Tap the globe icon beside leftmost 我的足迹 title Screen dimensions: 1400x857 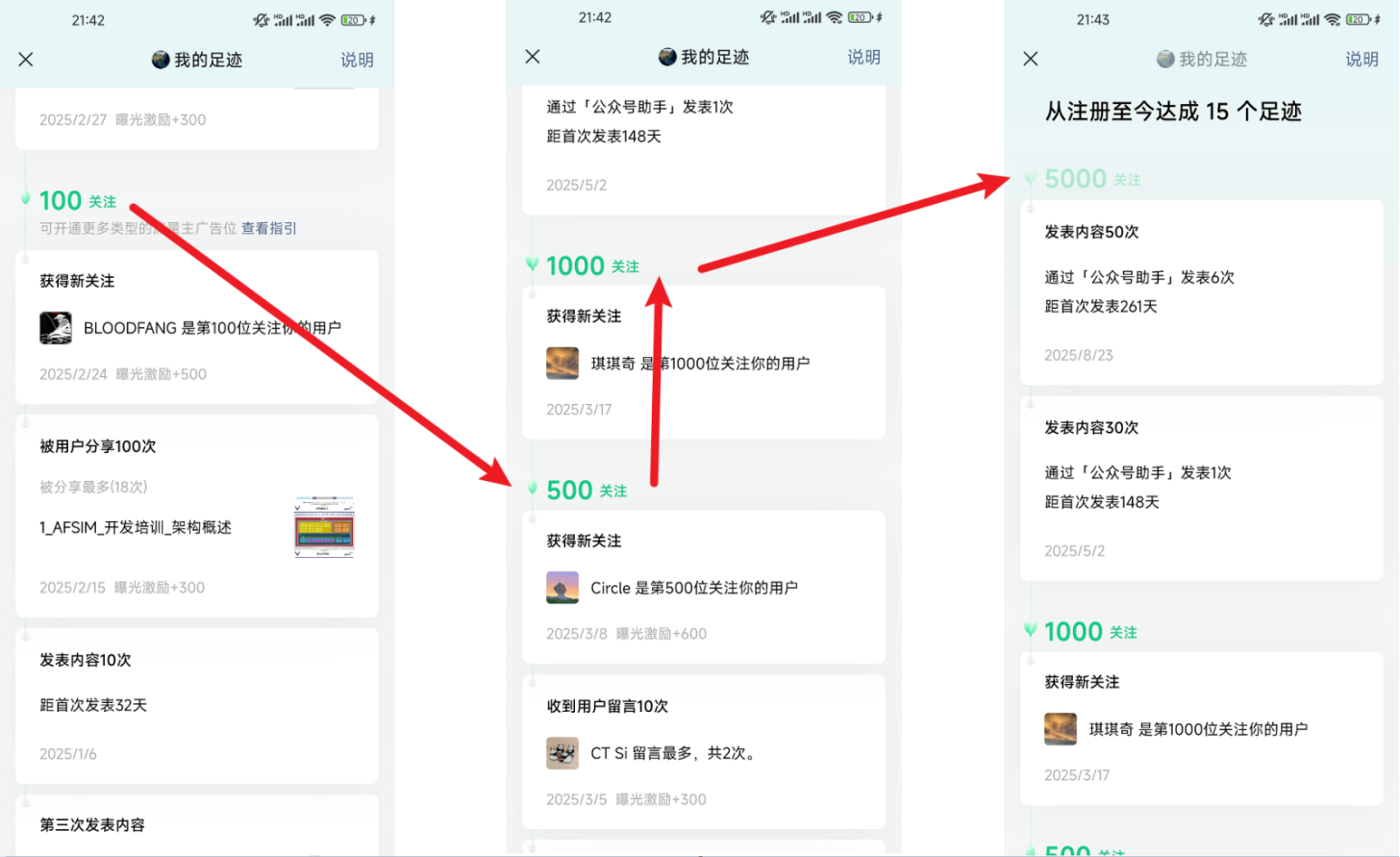[161, 60]
